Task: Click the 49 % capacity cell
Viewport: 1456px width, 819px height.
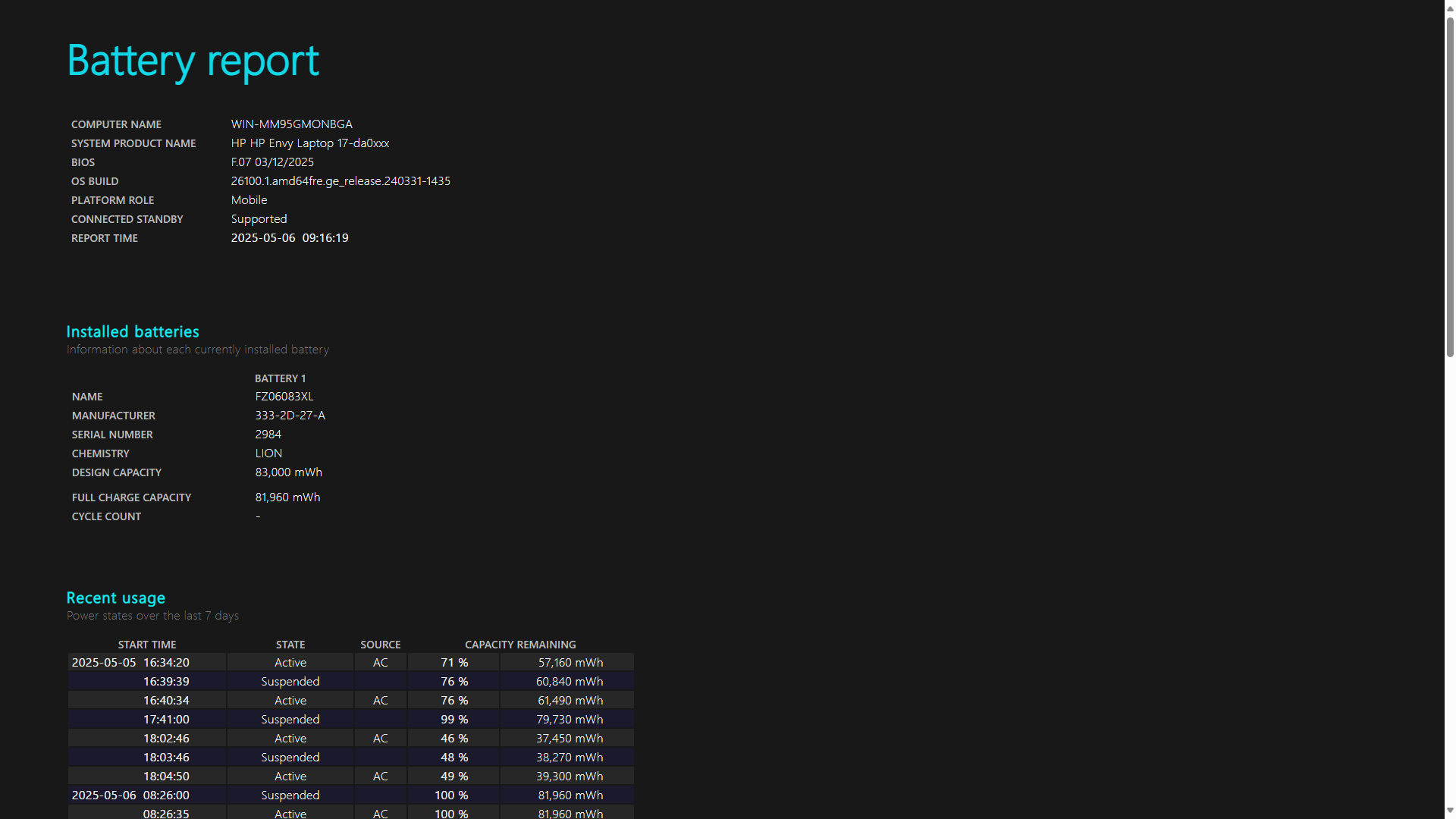Action: pos(454,777)
